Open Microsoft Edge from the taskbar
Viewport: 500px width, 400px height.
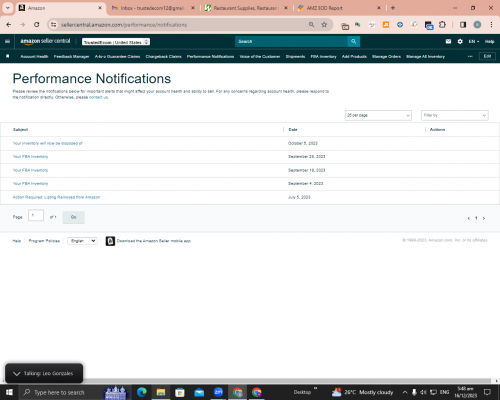tap(142, 392)
